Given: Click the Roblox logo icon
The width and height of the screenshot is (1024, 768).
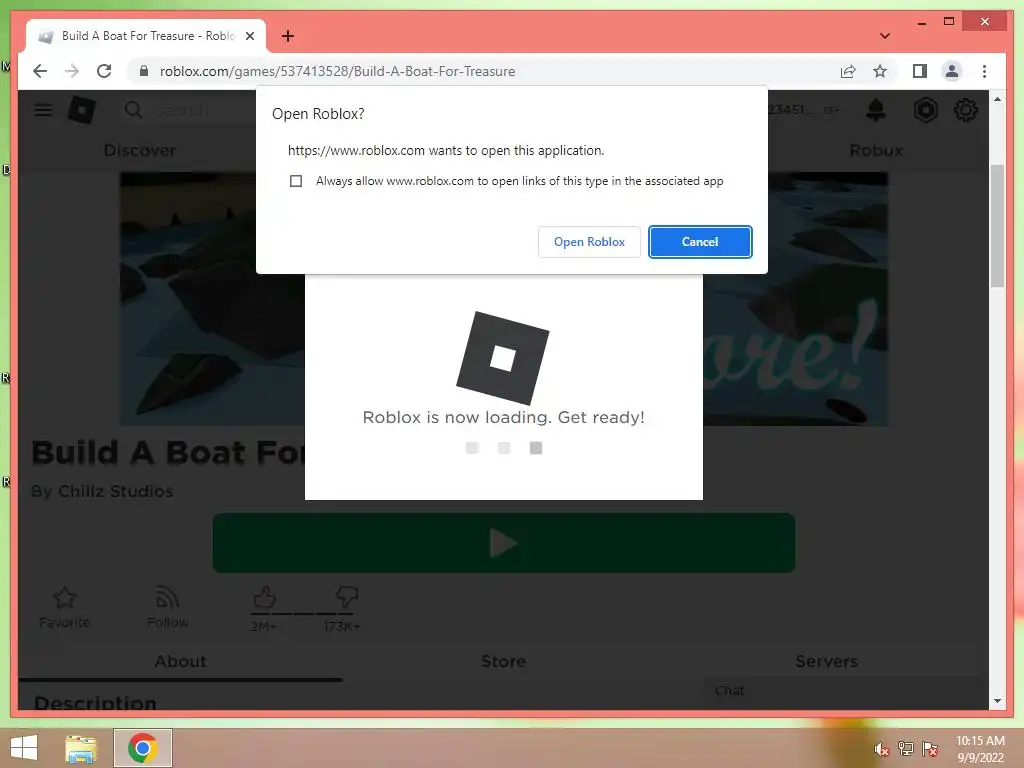Looking at the screenshot, I should [82, 110].
